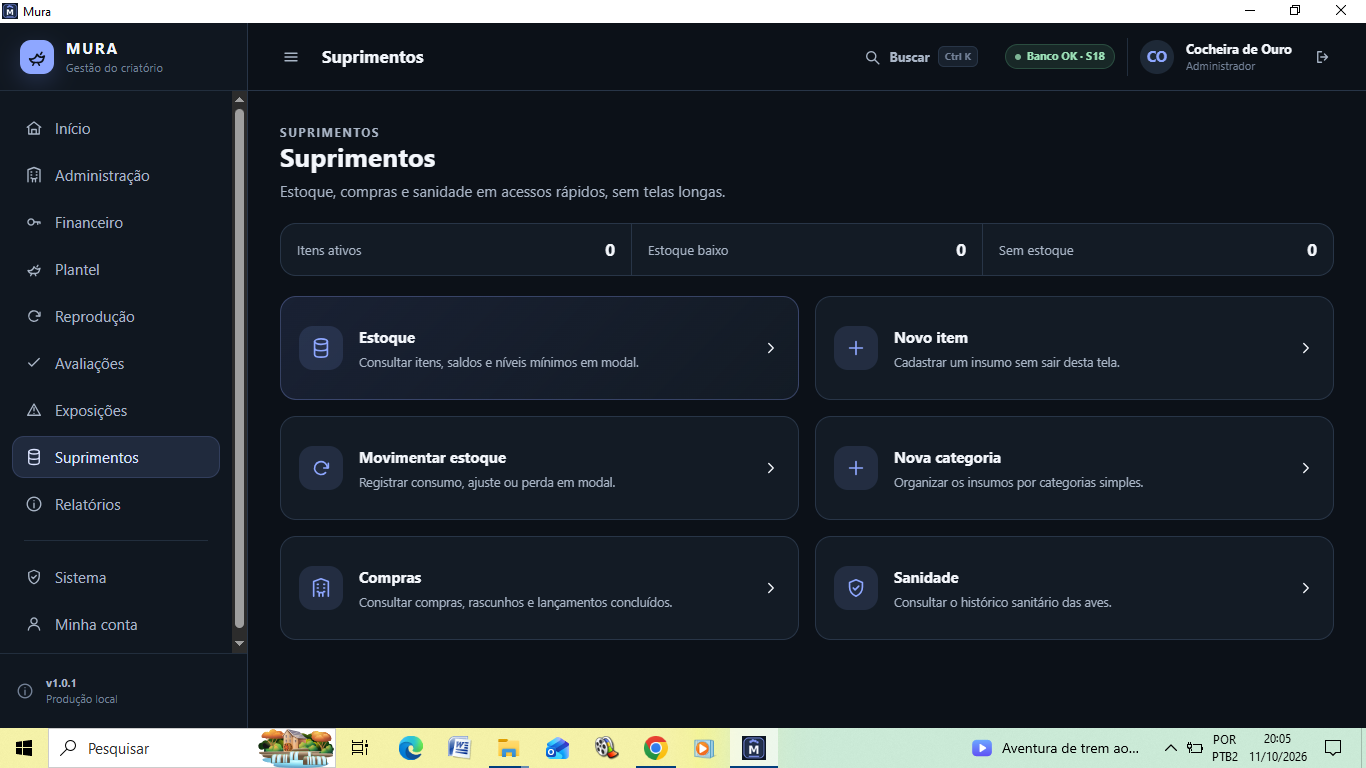Open the Compras card chevron
This screenshot has height=768, width=1366.
(x=771, y=588)
